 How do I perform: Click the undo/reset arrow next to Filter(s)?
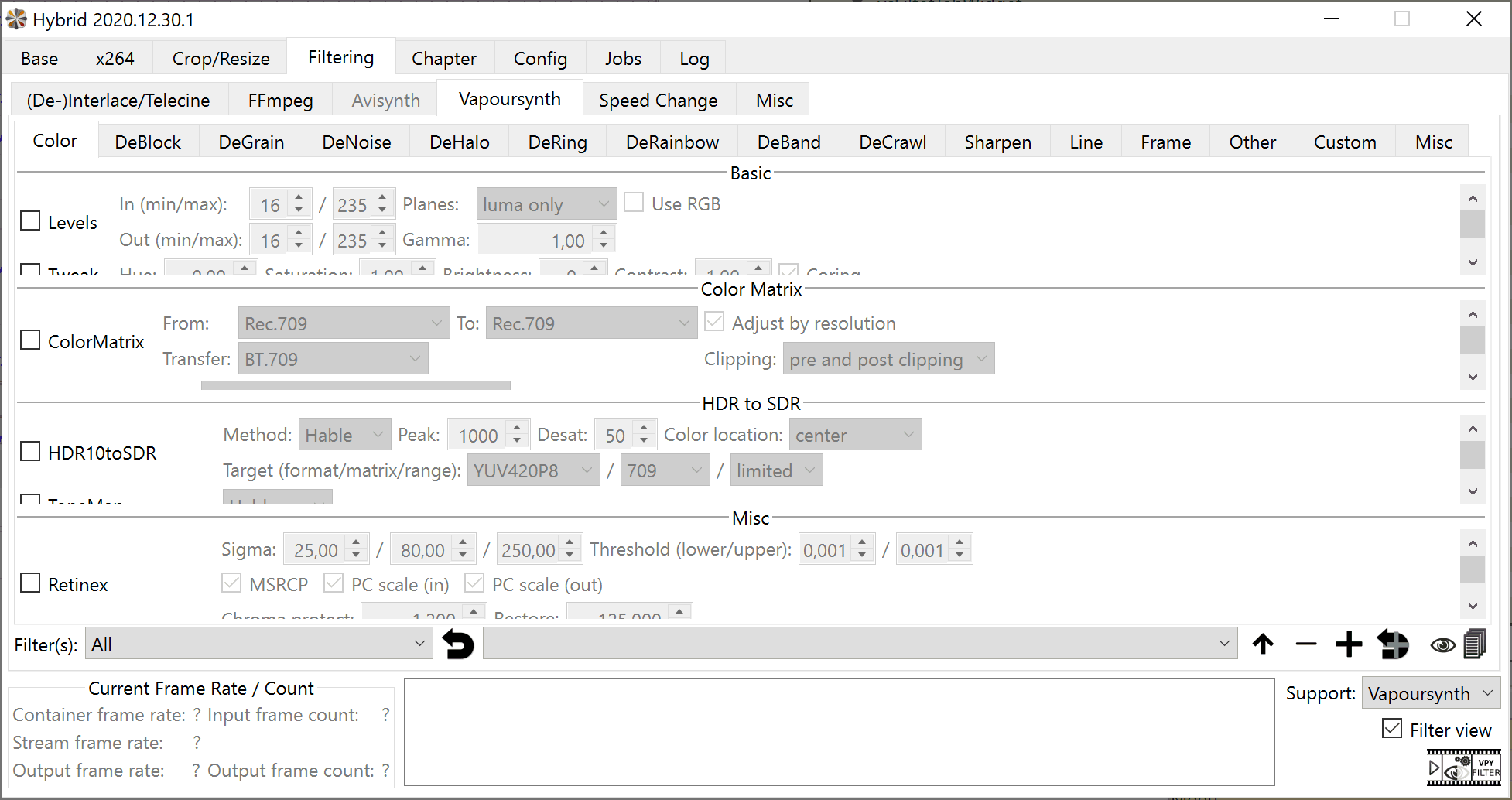coord(458,644)
